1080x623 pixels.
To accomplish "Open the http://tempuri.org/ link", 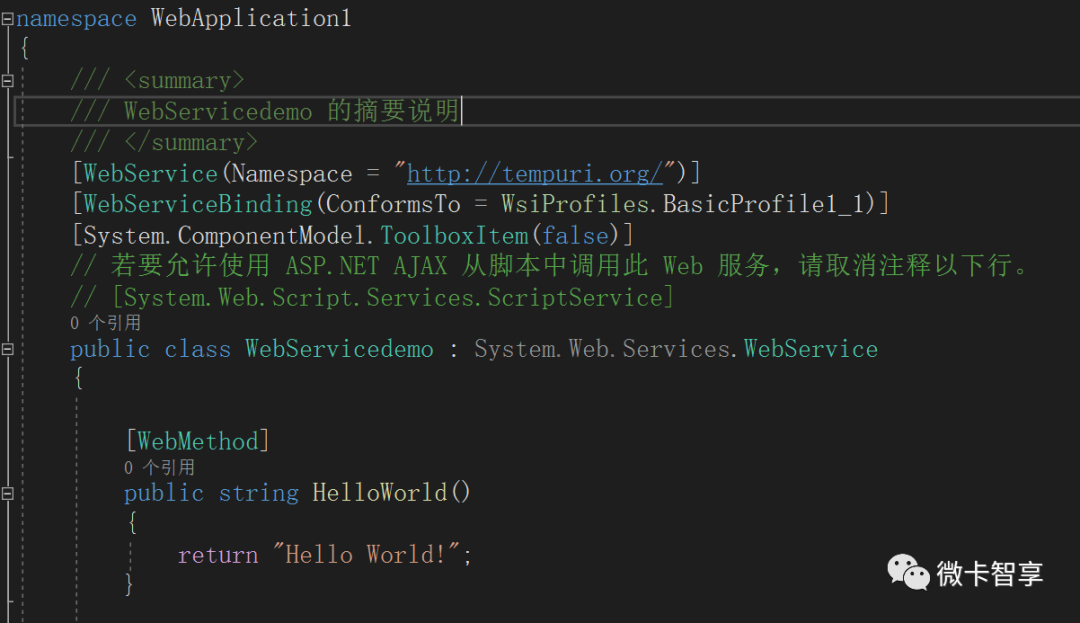I will coord(535,174).
